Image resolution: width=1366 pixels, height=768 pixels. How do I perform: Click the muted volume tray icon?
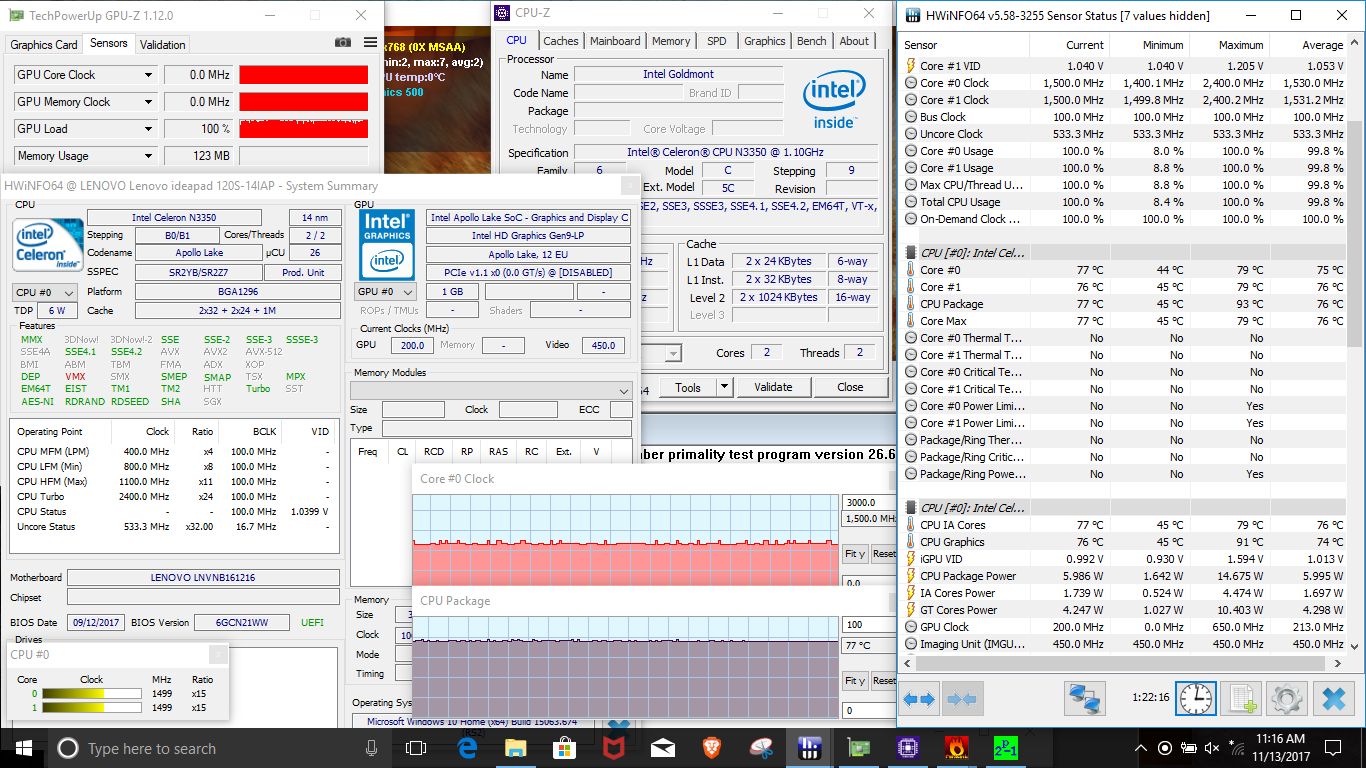(1212, 748)
